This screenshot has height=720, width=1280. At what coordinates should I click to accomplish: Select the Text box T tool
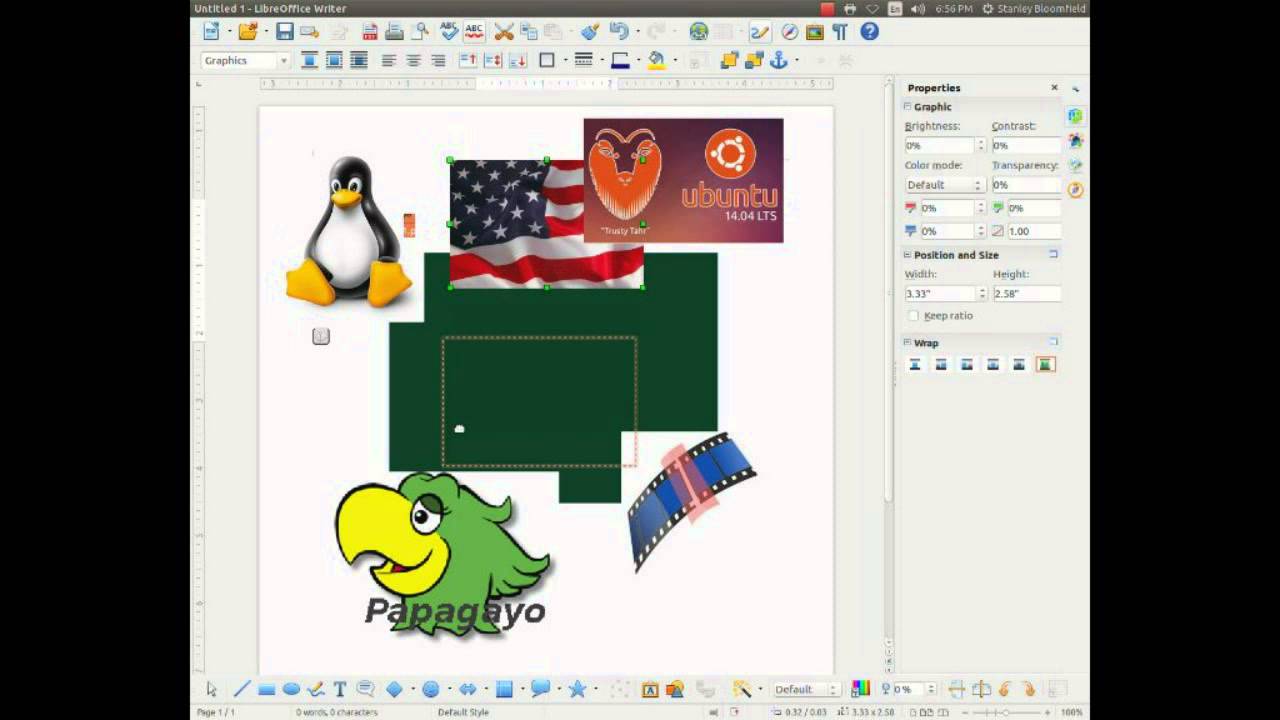pos(340,689)
